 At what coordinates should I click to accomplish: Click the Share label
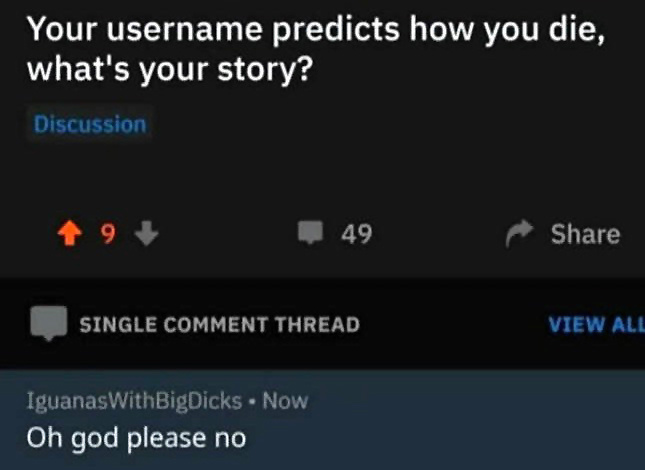[585, 234]
